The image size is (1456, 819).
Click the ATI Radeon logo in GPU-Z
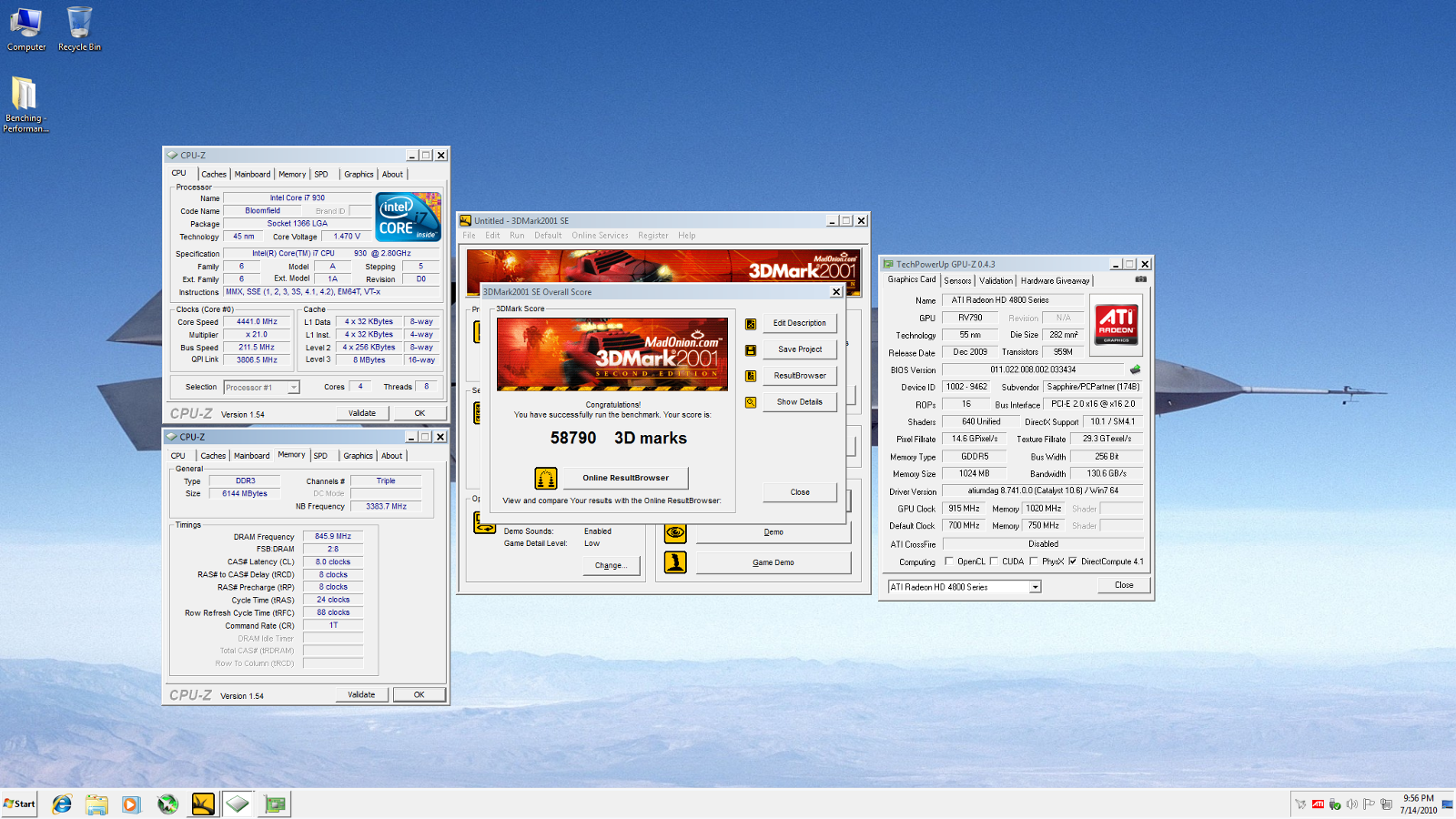click(x=1116, y=325)
